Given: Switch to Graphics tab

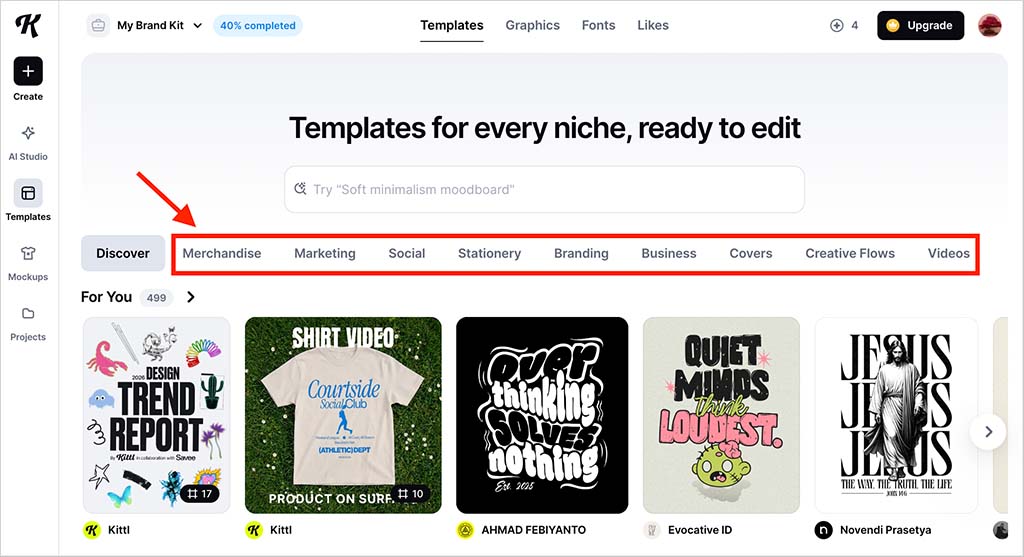Looking at the screenshot, I should (x=532, y=25).
